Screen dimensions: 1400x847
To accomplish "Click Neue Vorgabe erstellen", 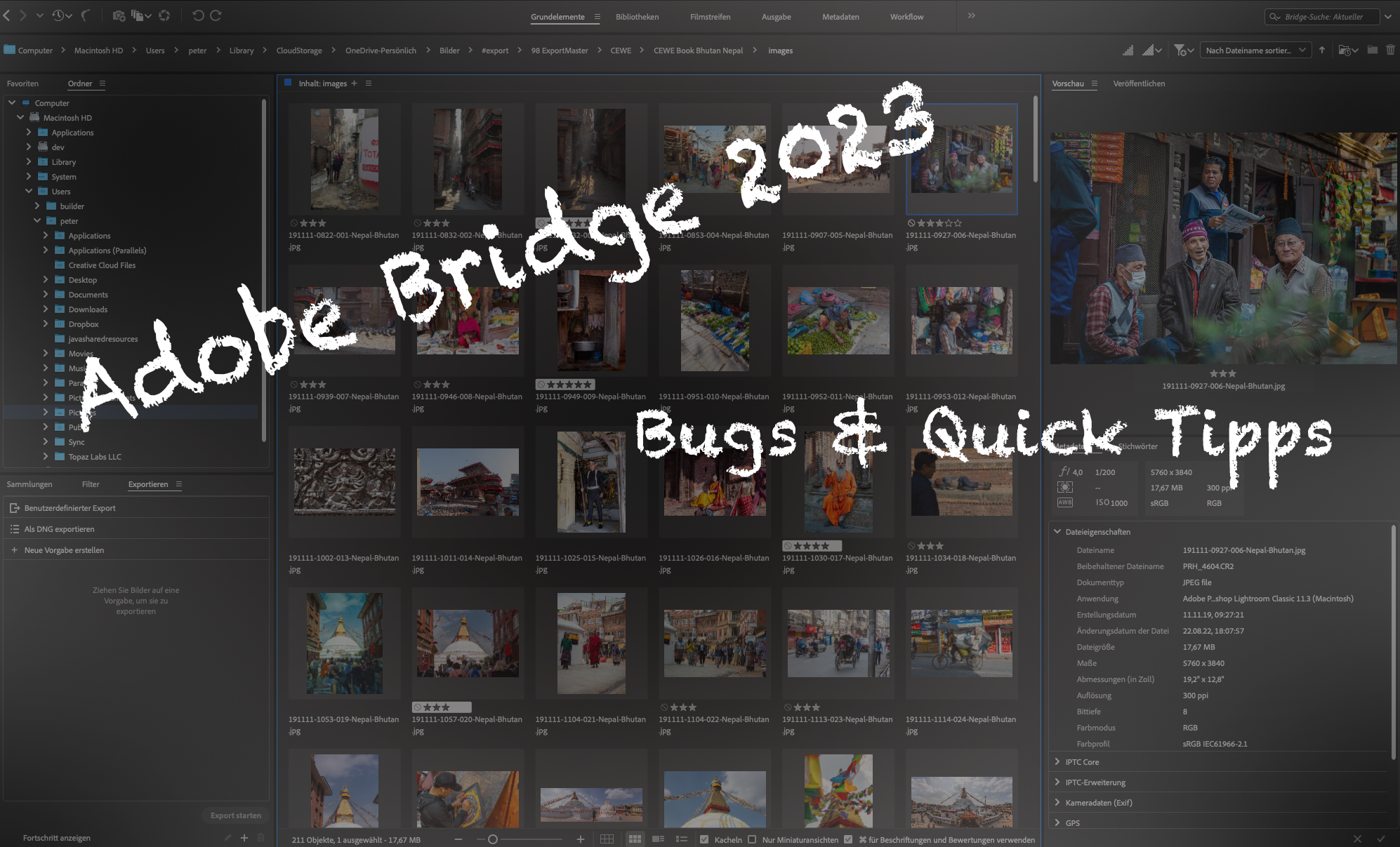I will click(x=136, y=549).
